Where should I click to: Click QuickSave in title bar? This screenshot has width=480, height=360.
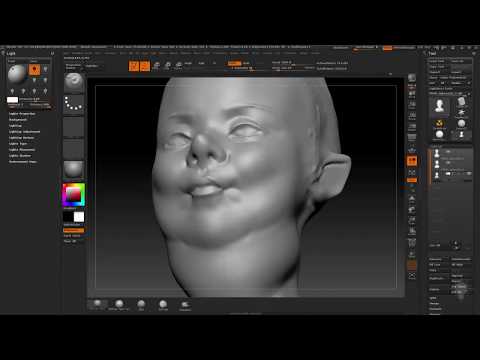click(x=341, y=48)
